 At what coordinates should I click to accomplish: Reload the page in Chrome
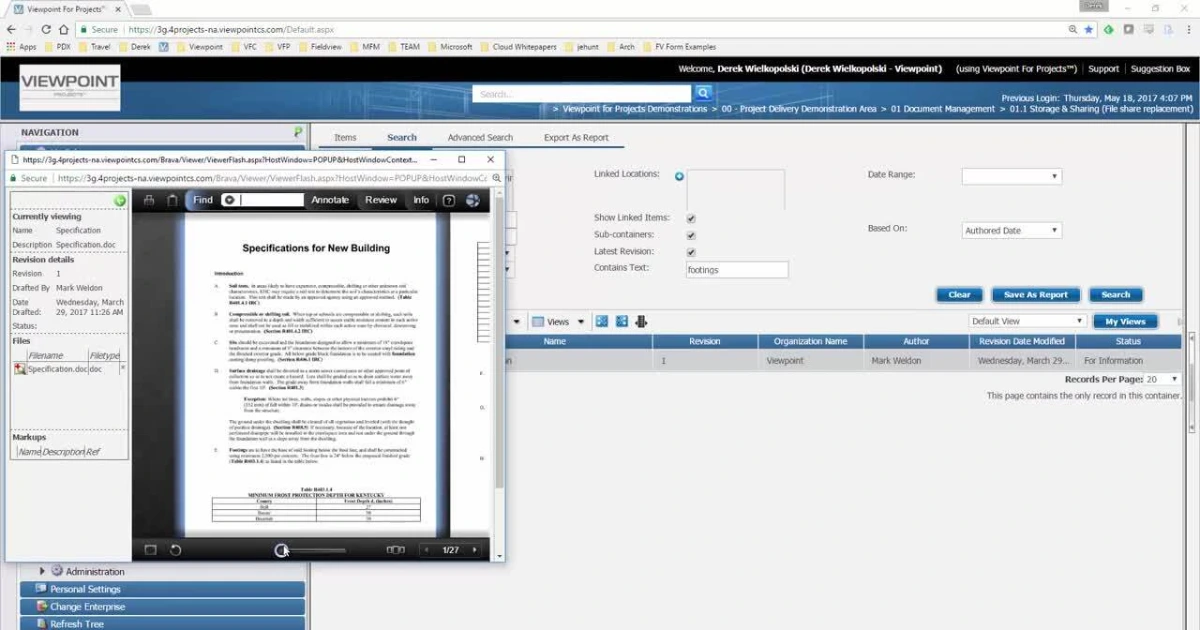46,29
